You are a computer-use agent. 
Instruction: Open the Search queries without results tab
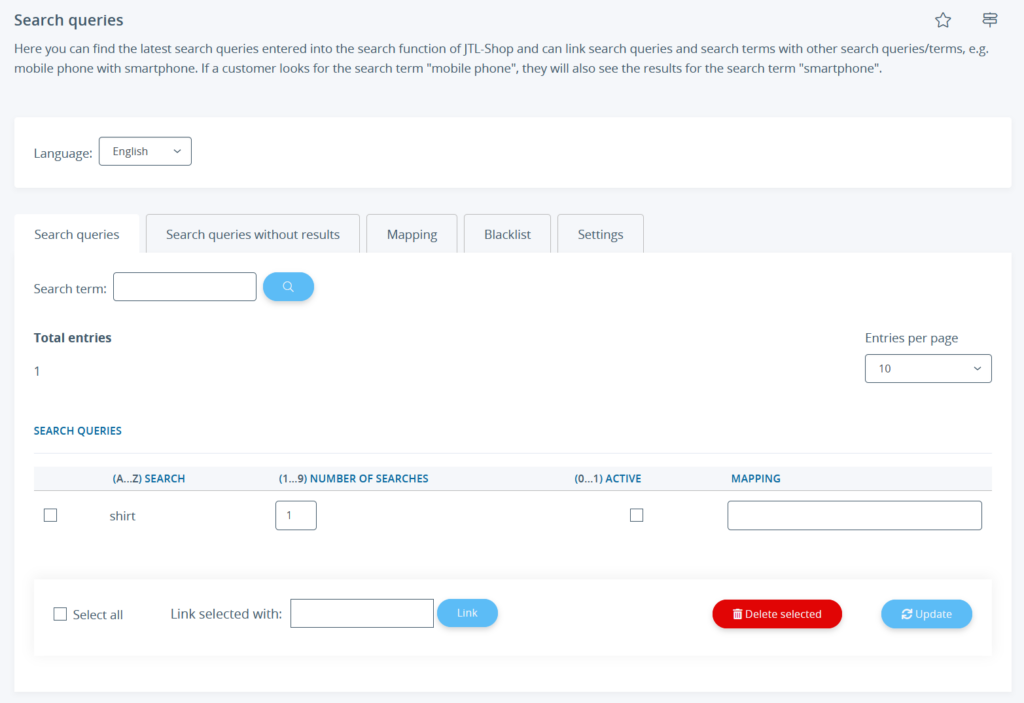click(x=252, y=233)
